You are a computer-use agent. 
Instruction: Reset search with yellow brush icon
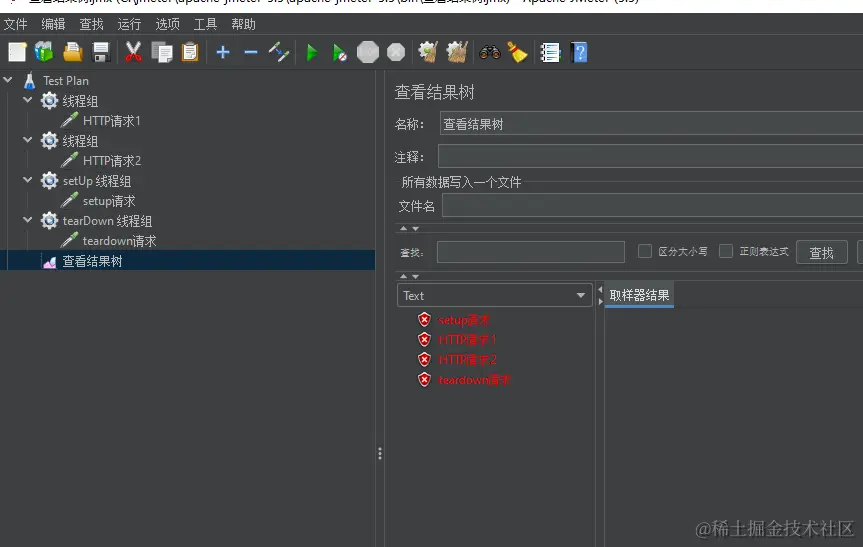coord(517,52)
